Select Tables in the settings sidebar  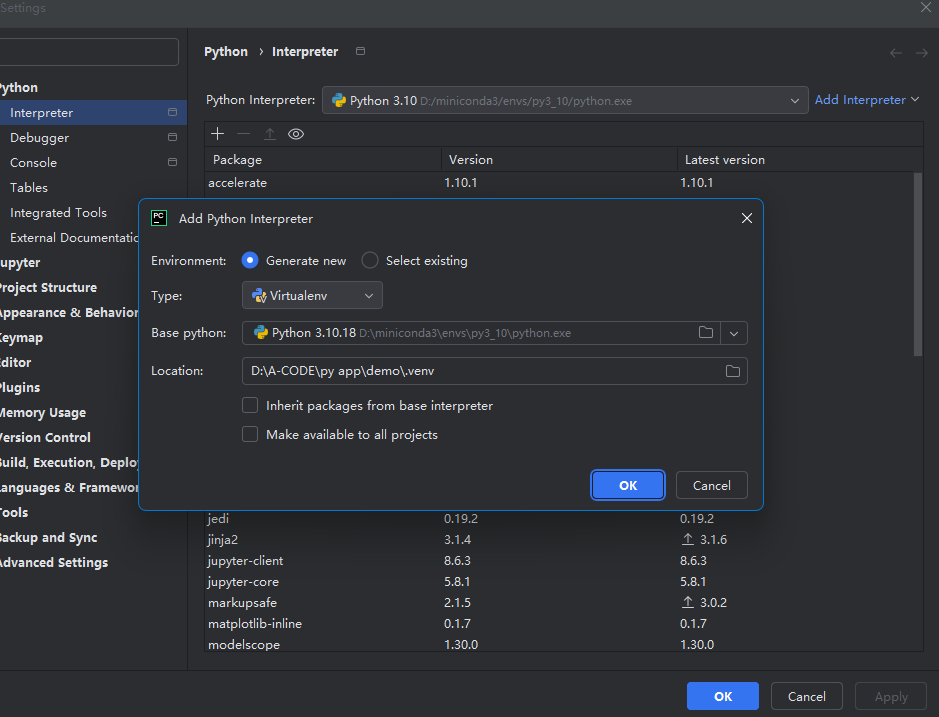(x=93, y=188)
